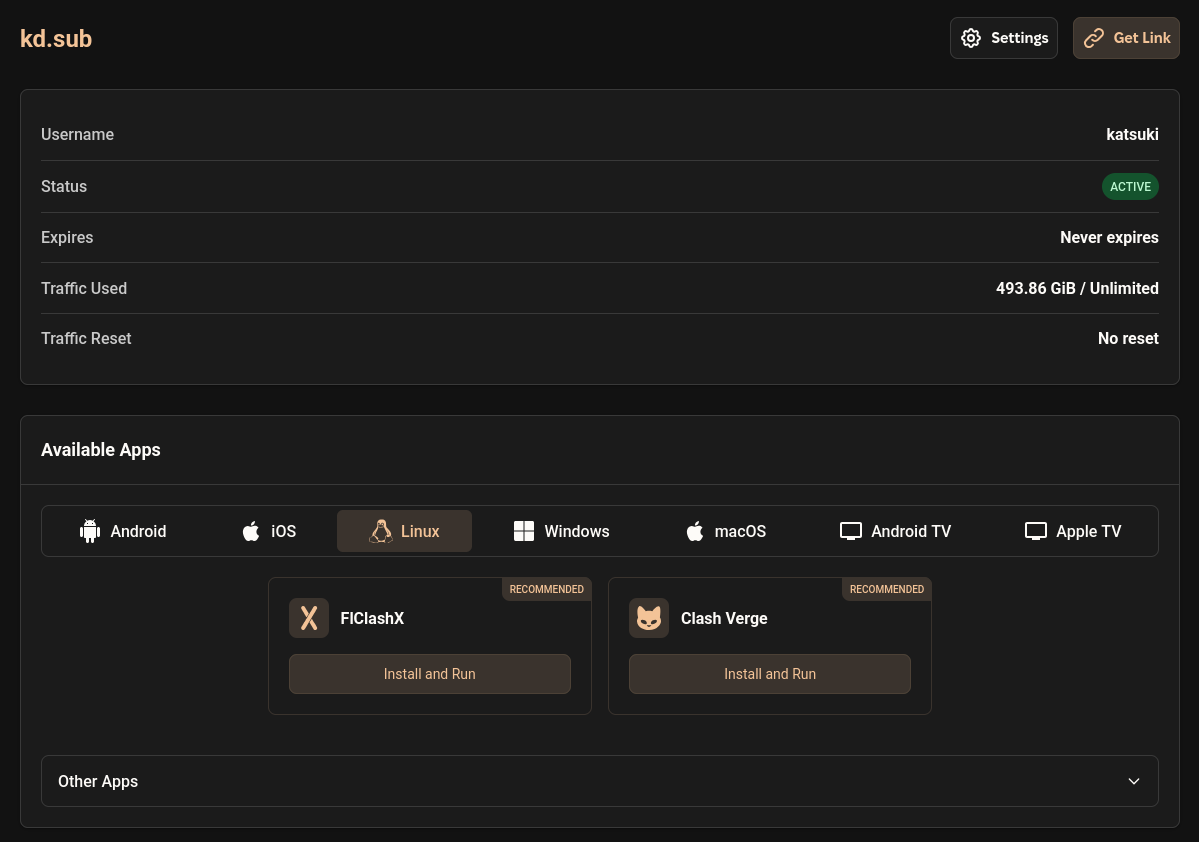Click the green ACTIVE status badge
1199x842 pixels.
pos(1130,187)
